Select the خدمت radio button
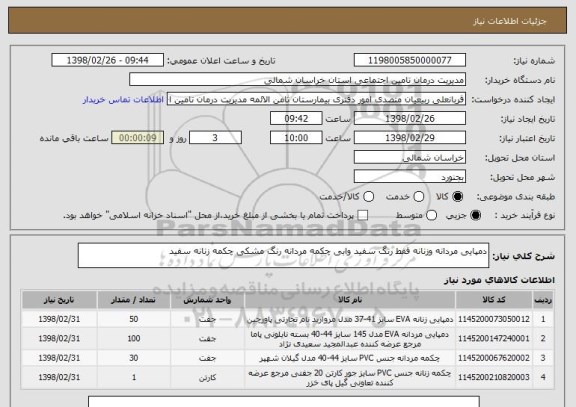The width and height of the screenshot is (576, 407). pos(419,197)
